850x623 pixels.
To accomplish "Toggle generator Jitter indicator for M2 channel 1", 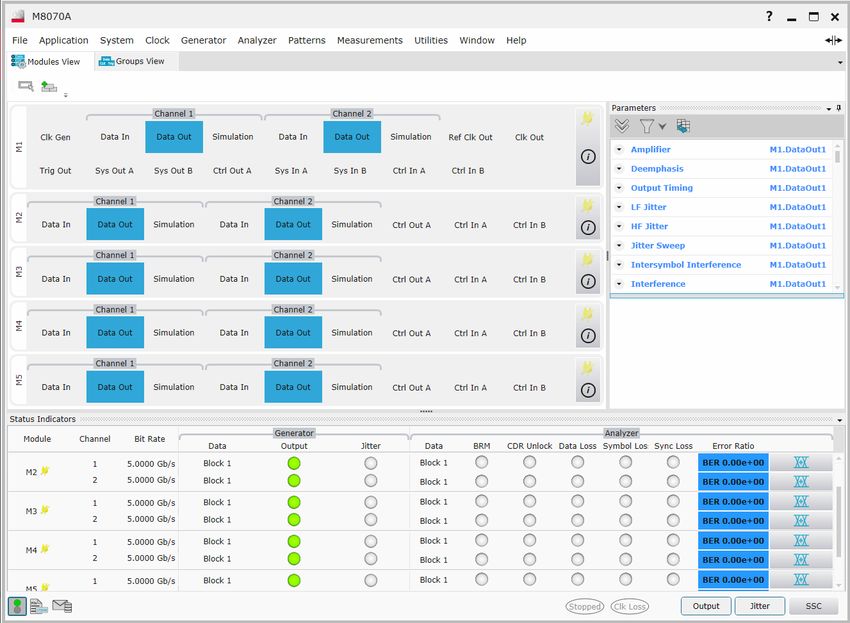I will pyautogui.click(x=371, y=464).
